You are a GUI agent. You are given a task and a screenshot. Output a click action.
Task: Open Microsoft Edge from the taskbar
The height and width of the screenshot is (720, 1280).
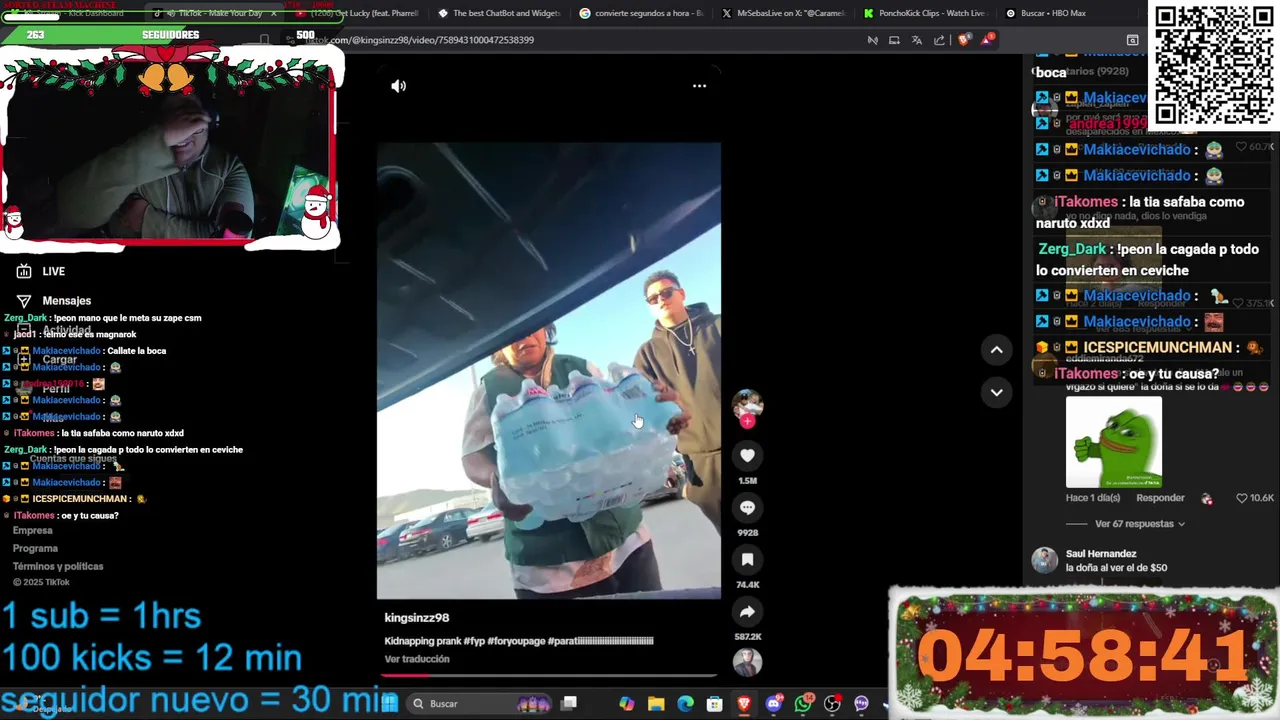(685, 704)
